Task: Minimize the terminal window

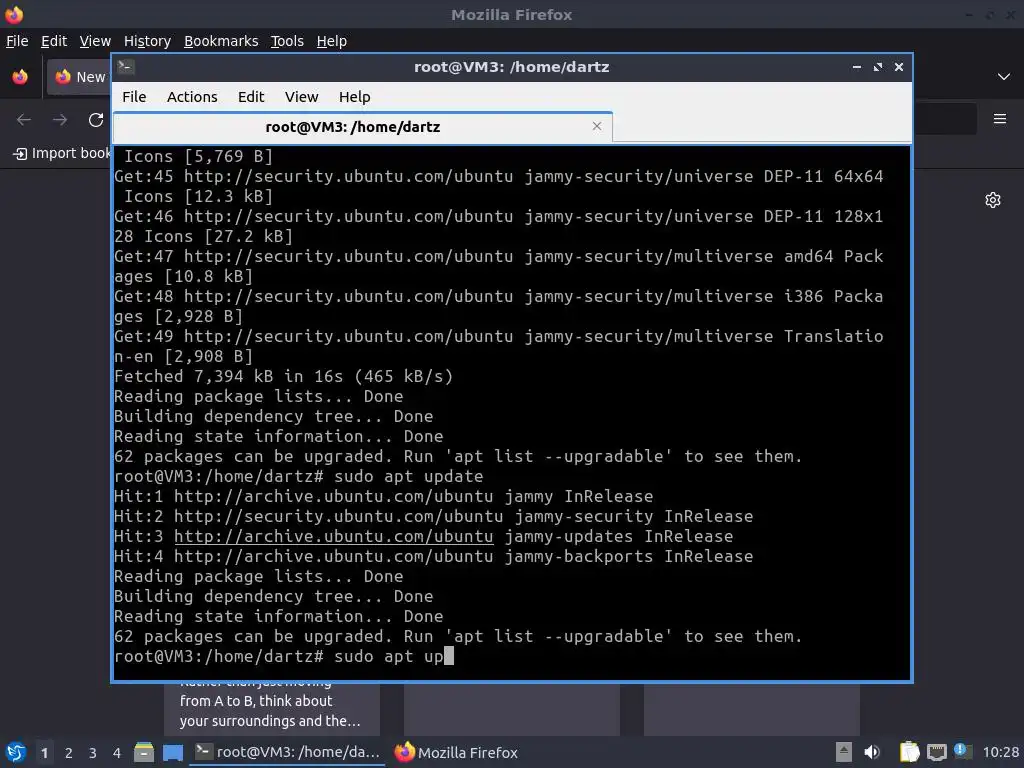Action: [857, 67]
